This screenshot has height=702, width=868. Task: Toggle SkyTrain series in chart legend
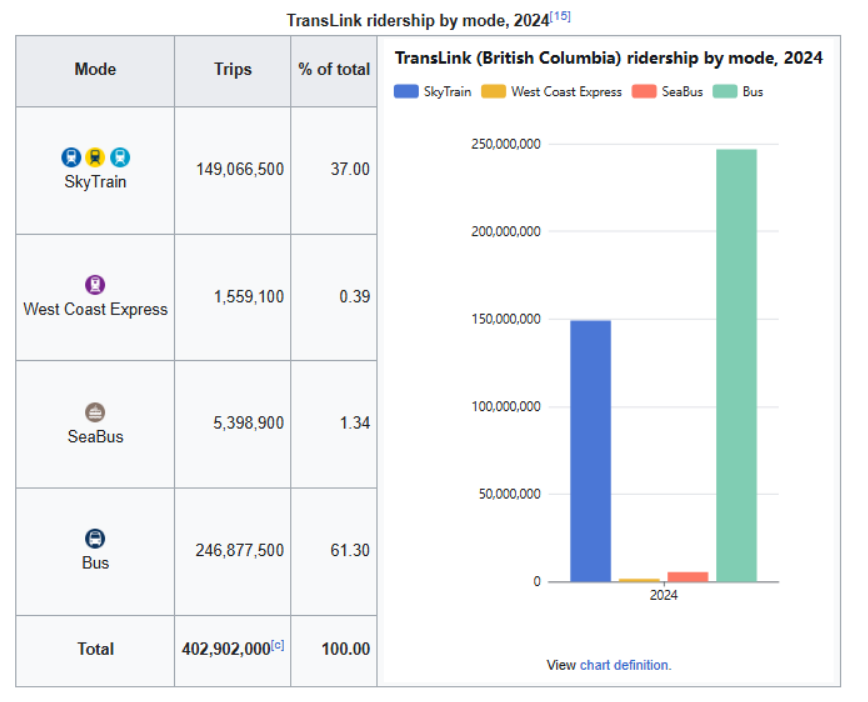click(433, 91)
